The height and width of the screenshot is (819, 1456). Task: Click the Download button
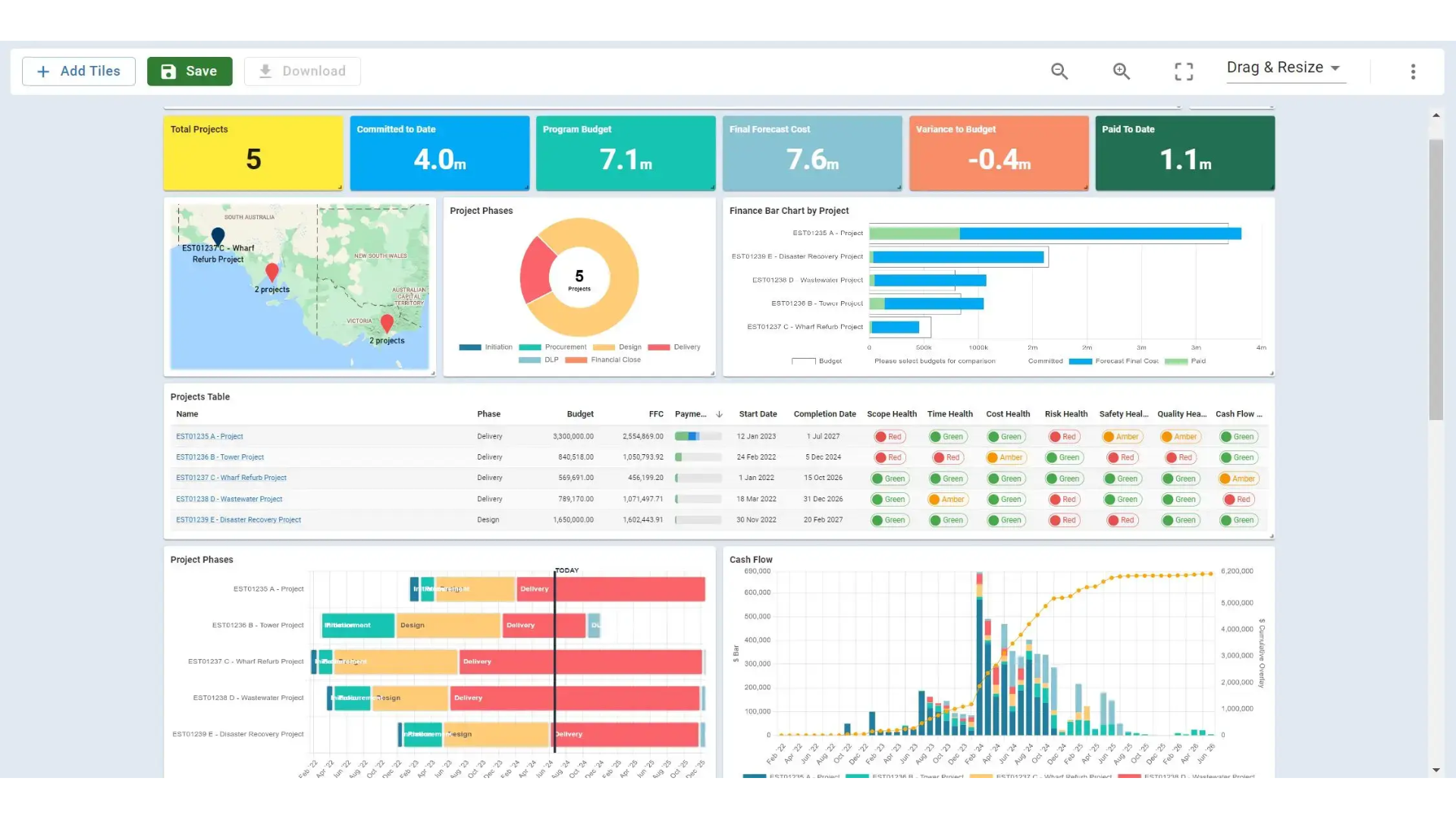(302, 71)
